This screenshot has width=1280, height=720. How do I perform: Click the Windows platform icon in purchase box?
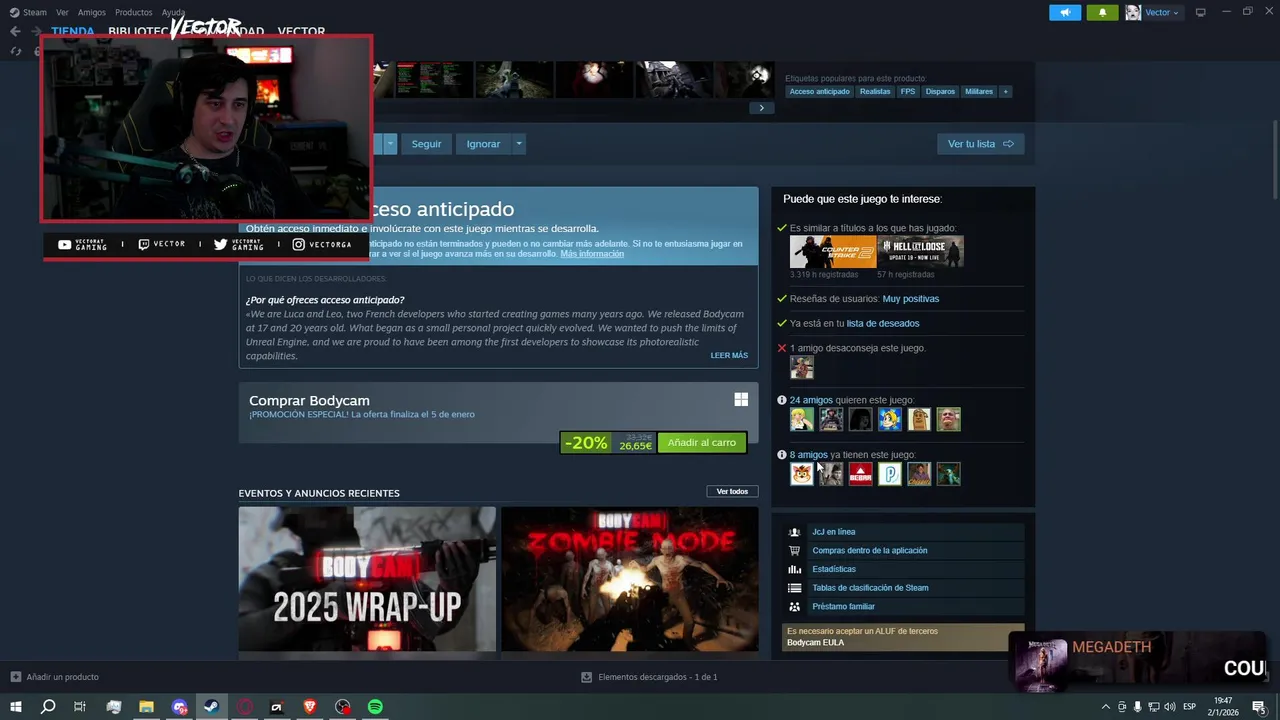point(741,400)
